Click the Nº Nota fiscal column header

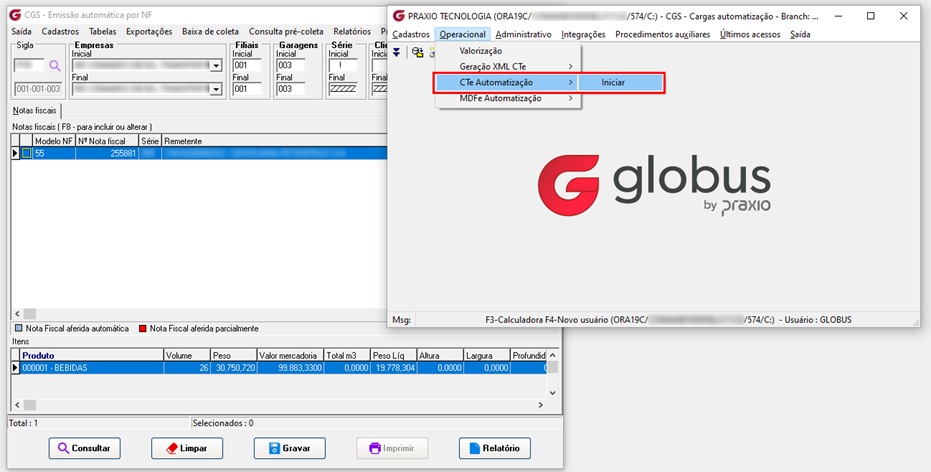coord(107,141)
